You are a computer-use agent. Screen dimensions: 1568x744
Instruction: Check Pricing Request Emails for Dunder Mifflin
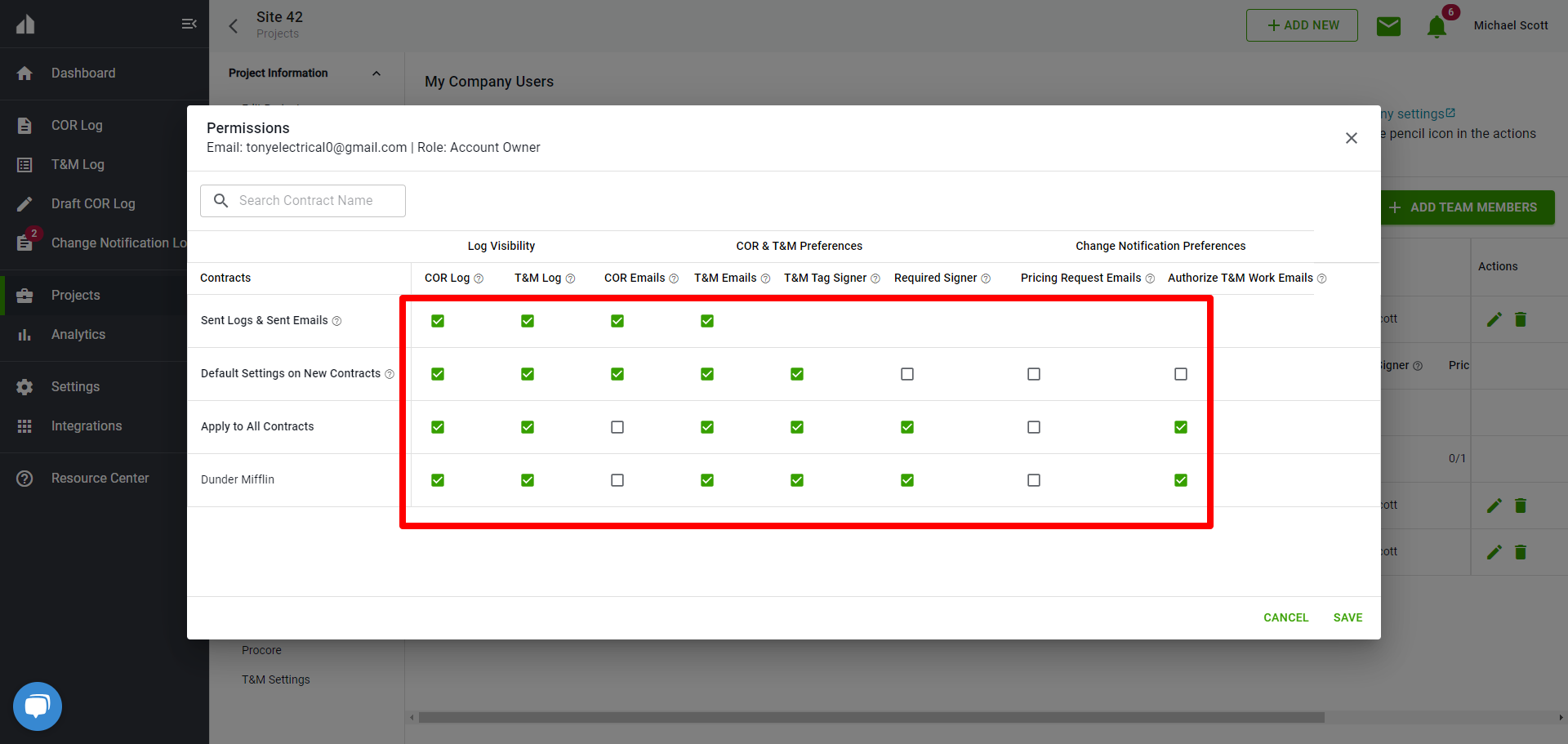point(1034,480)
